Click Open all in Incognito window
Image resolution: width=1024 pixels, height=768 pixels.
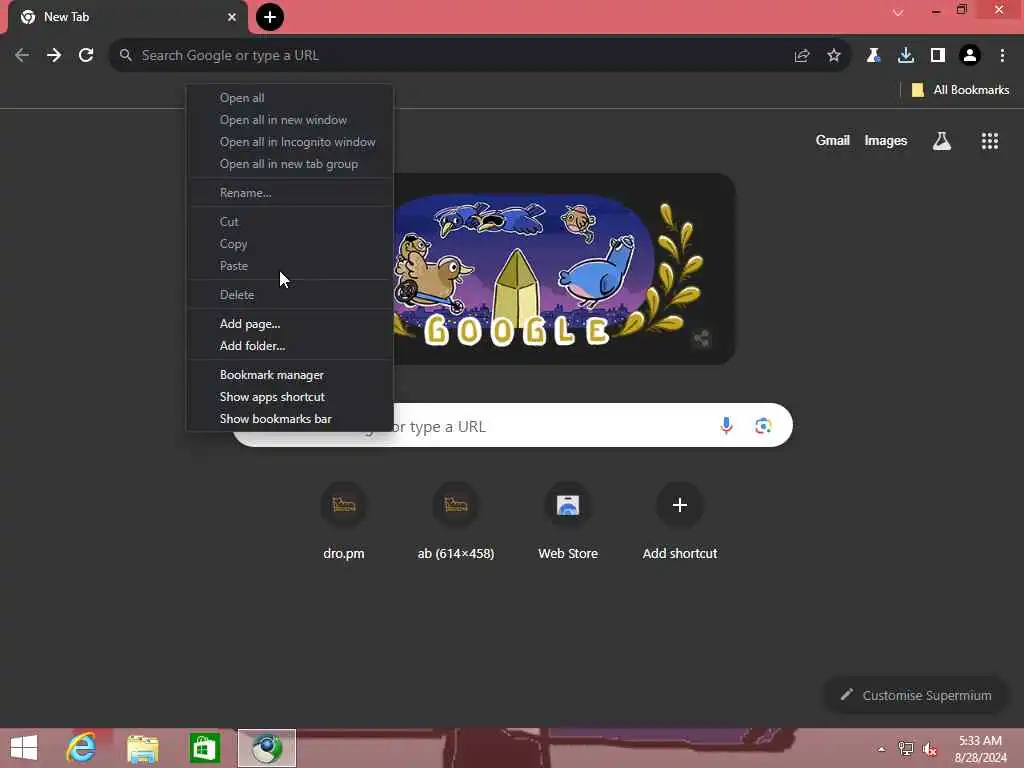[x=290, y=142]
